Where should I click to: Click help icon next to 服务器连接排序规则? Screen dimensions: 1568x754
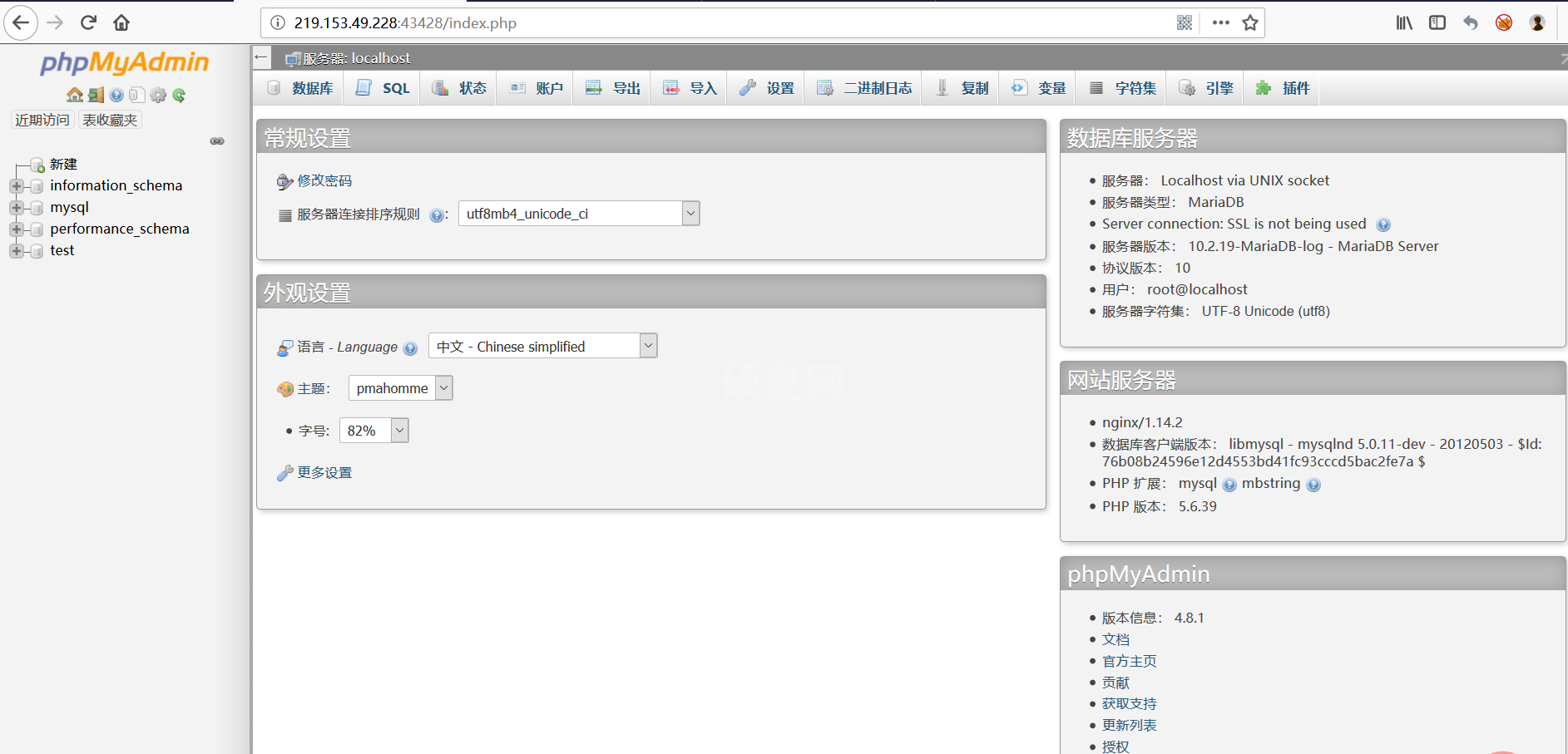437,215
